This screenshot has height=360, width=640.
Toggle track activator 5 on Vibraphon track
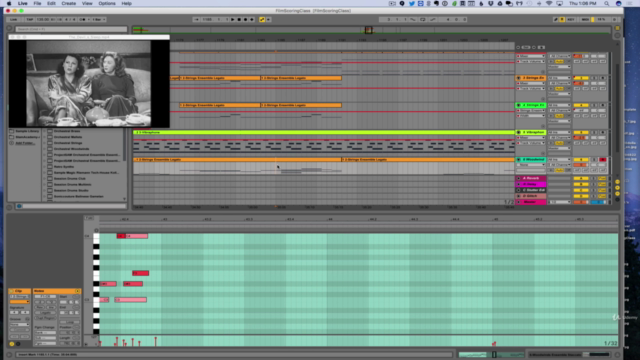[x=581, y=132]
